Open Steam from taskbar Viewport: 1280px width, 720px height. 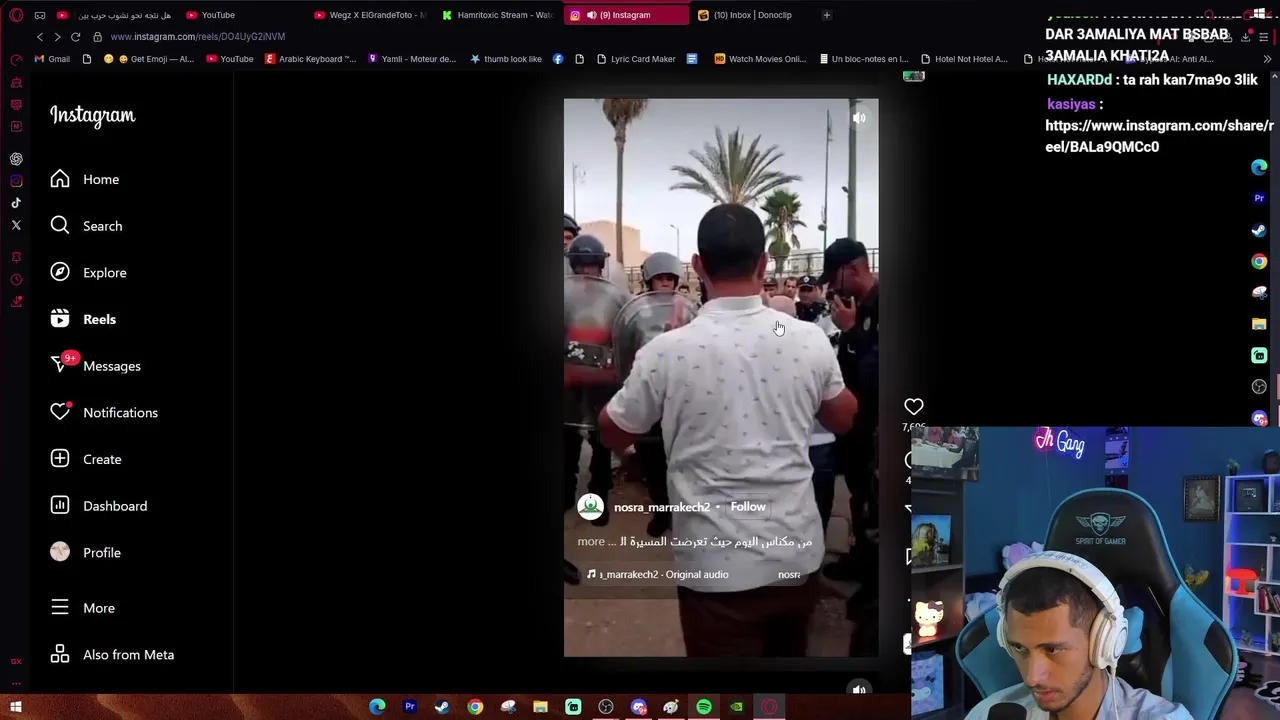click(x=442, y=708)
